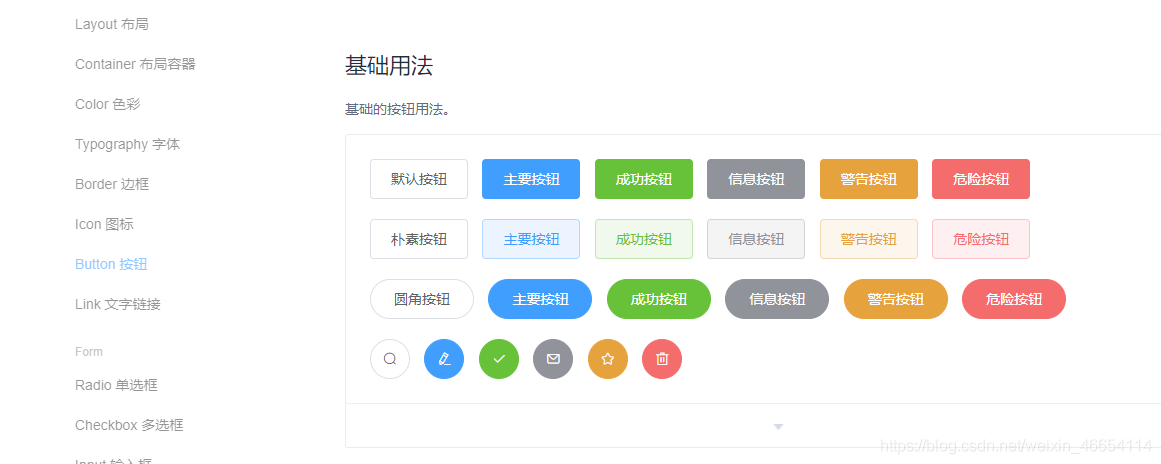Screen dimensions: 1161x464
Task: Click the light-green plain 成功按钮
Action: point(644,239)
